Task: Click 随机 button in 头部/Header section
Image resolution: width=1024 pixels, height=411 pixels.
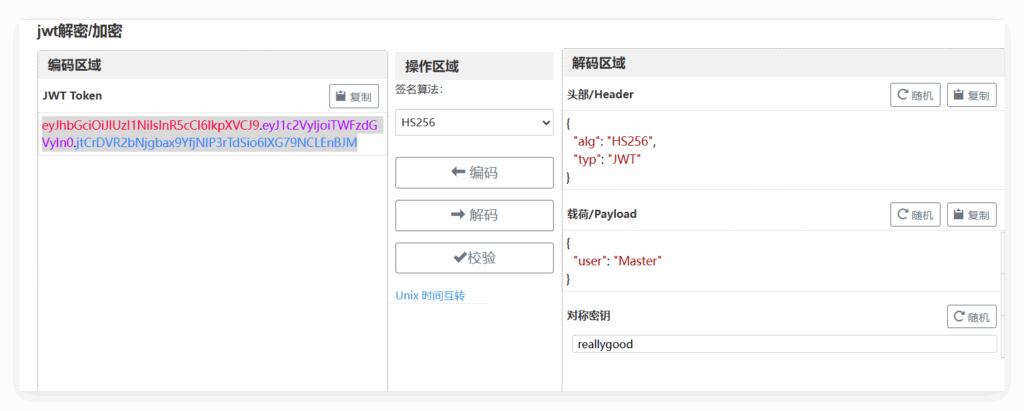Action: (x=915, y=96)
